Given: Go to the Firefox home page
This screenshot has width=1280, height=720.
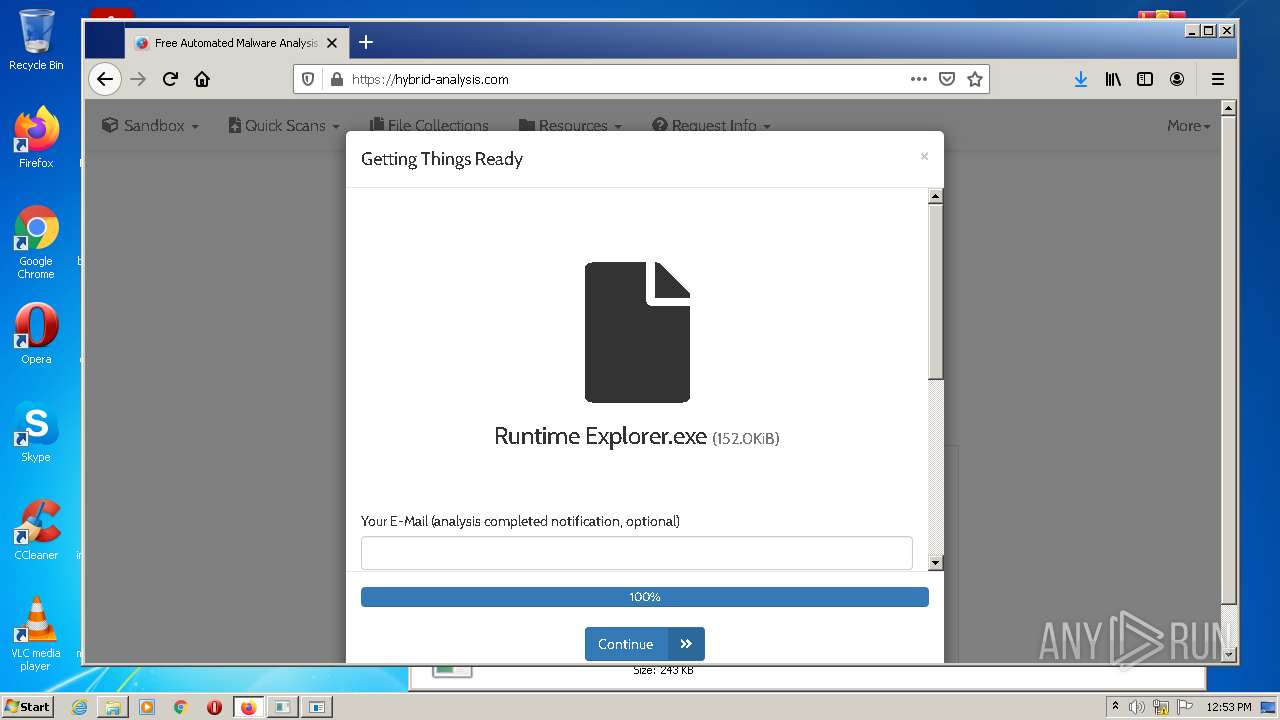Looking at the screenshot, I should [x=202, y=79].
